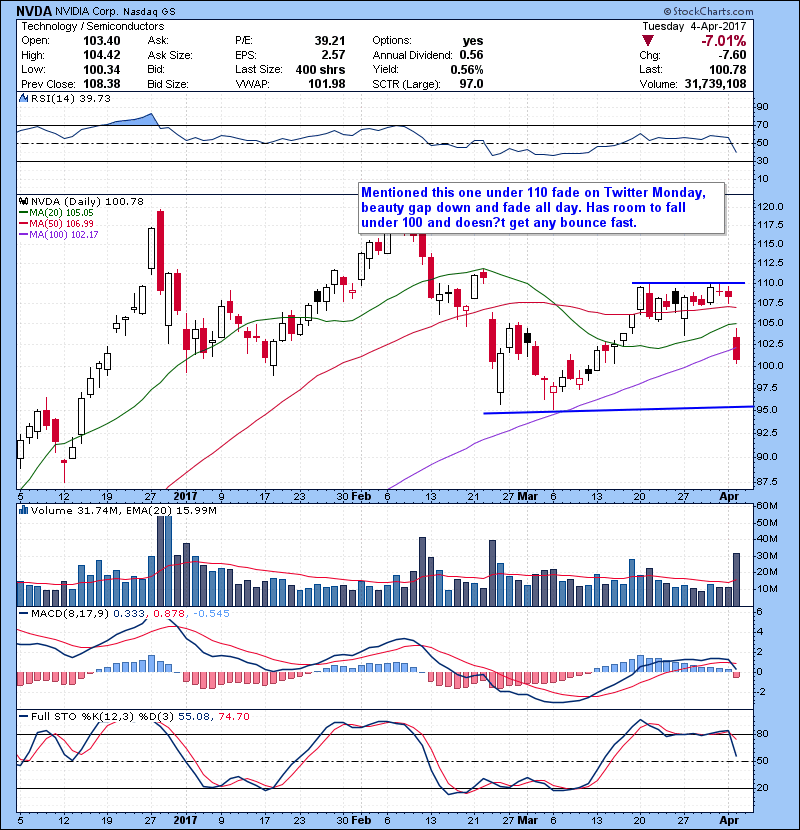Viewport: 800px width, 830px height.
Task: Click the '2017' label on price chart axis
Action: [x=185, y=497]
